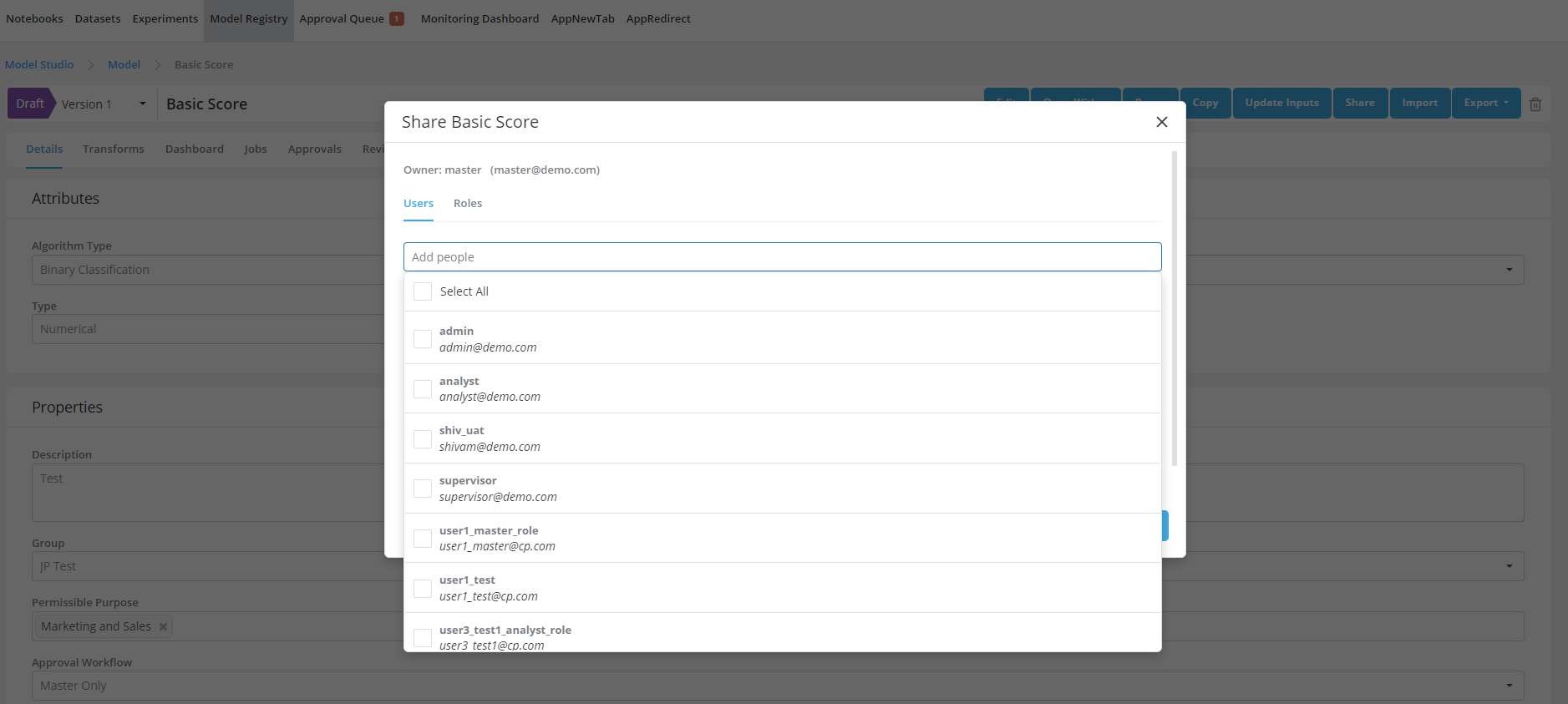Click the Approval Queue notification badge
Viewport: 1568px width, 704px height.
[397, 18]
